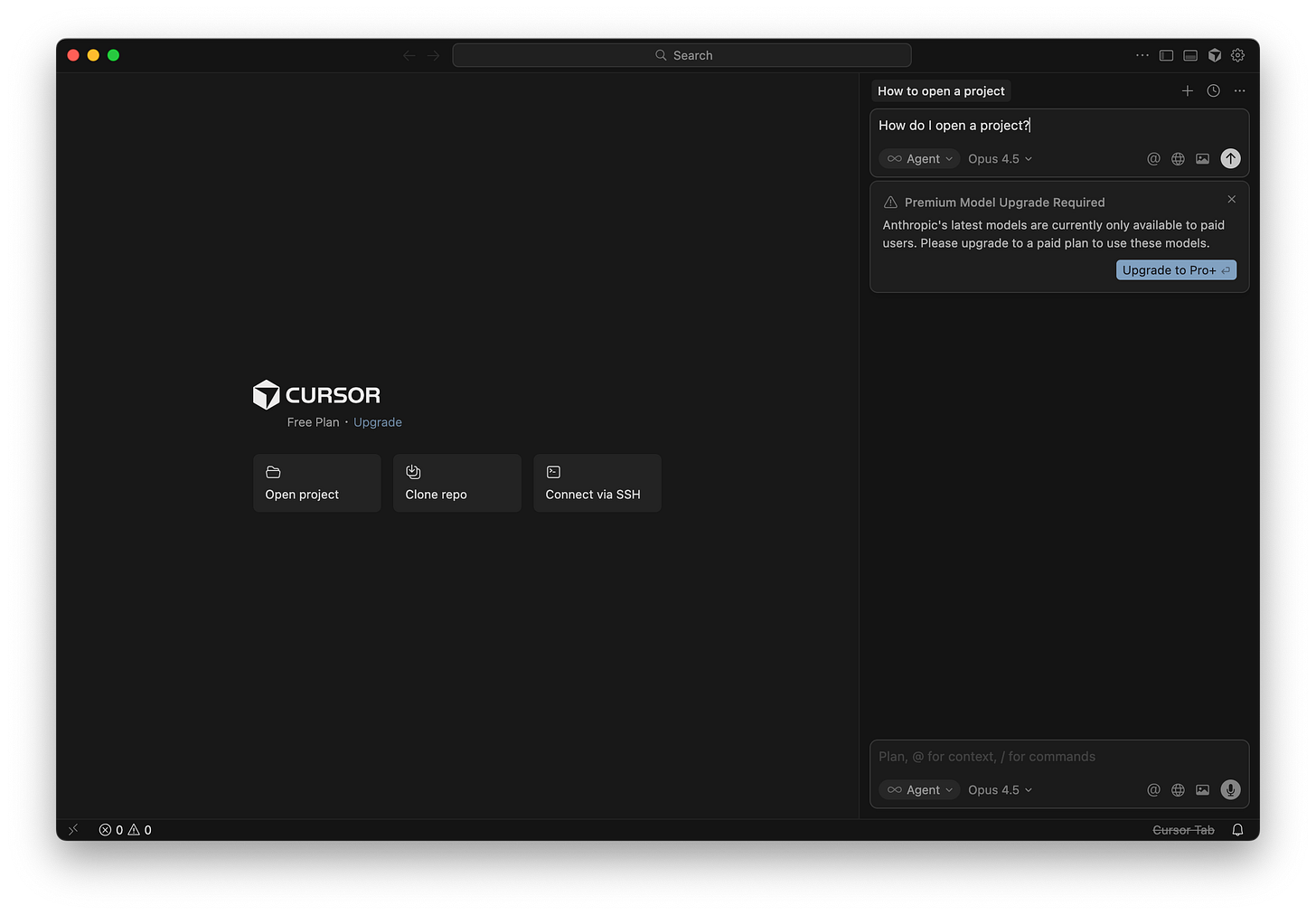Start voice input with microphone icon
This screenshot has width=1316, height=915.
click(1230, 789)
